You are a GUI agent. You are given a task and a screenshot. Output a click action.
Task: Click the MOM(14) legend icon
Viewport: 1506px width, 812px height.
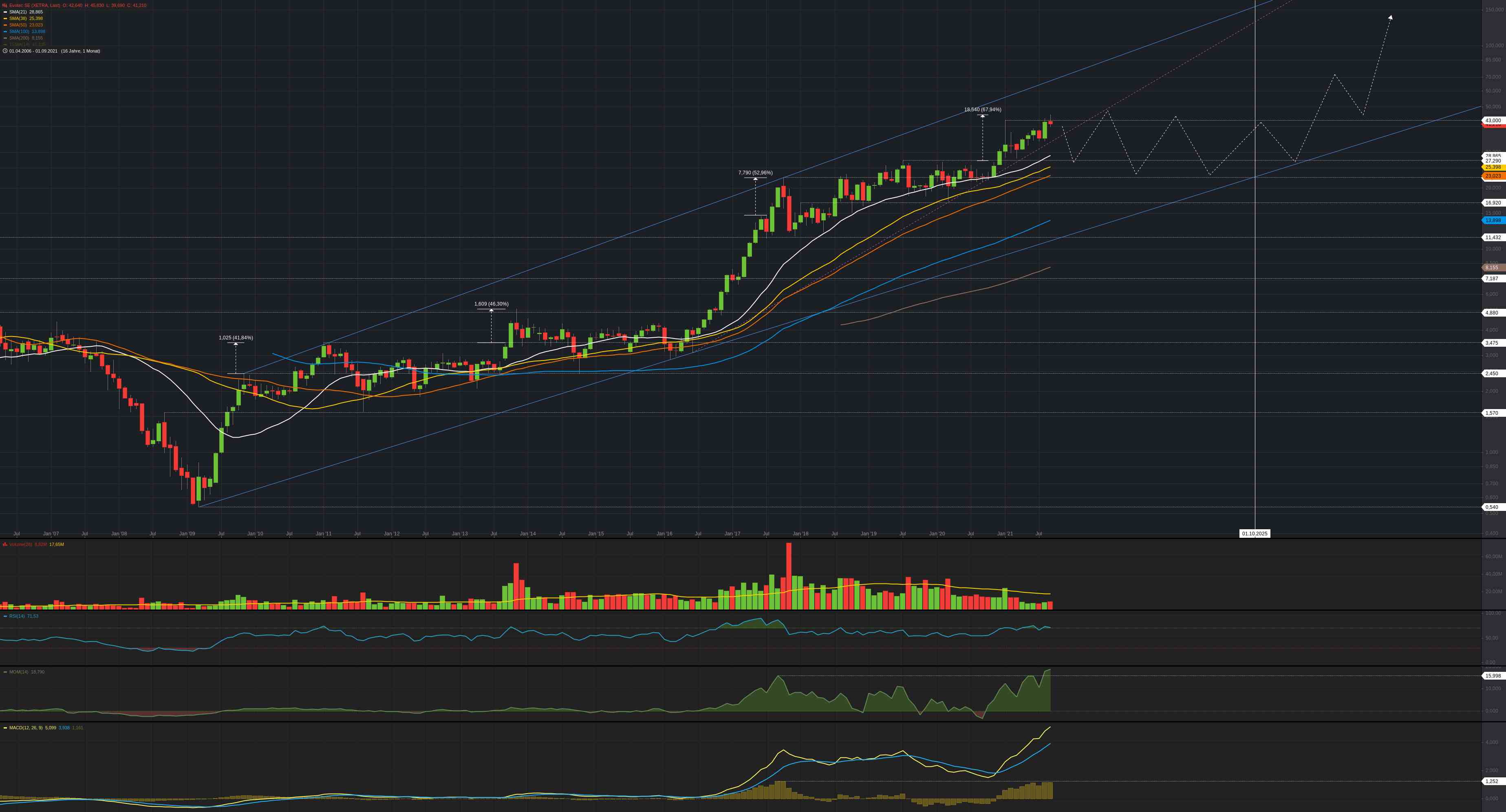(x=5, y=672)
